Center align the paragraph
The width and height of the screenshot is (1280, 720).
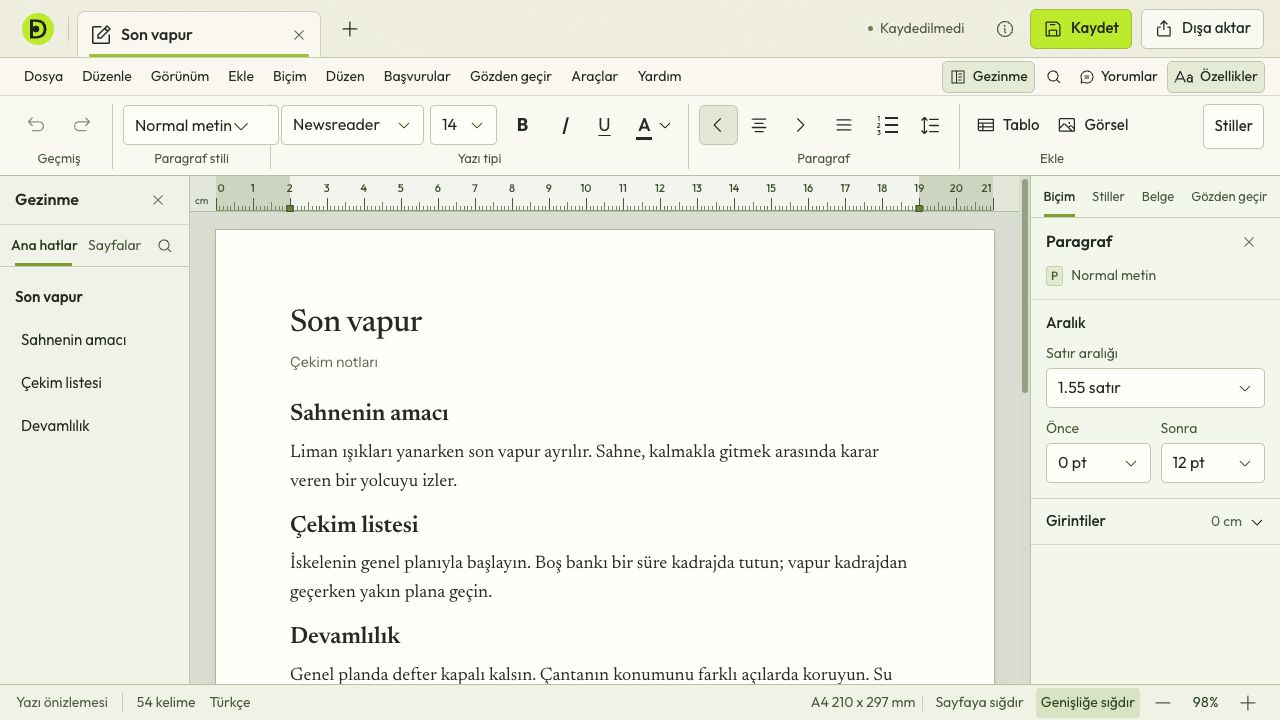click(759, 125)
